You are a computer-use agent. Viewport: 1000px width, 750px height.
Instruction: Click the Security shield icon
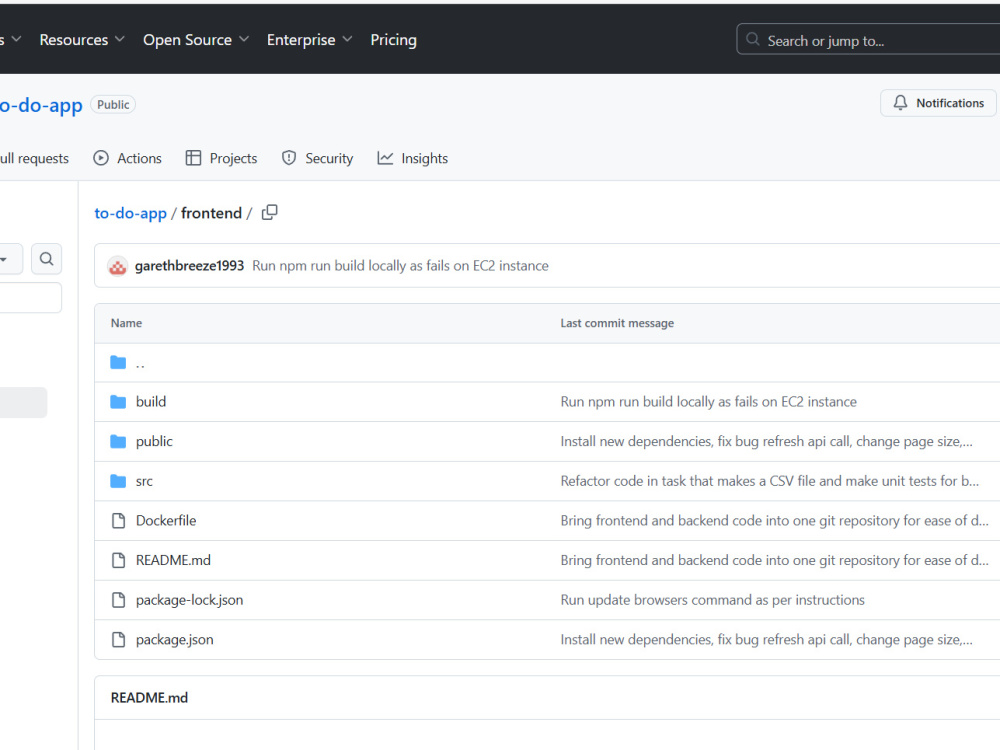[289, 158]
